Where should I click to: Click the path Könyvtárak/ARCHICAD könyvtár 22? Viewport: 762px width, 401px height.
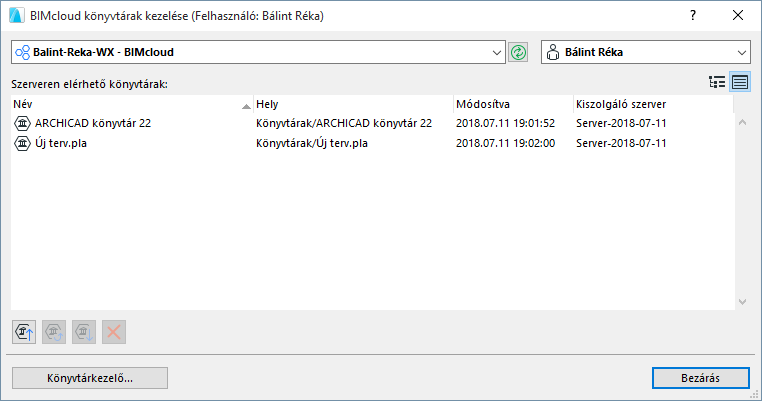344,123
